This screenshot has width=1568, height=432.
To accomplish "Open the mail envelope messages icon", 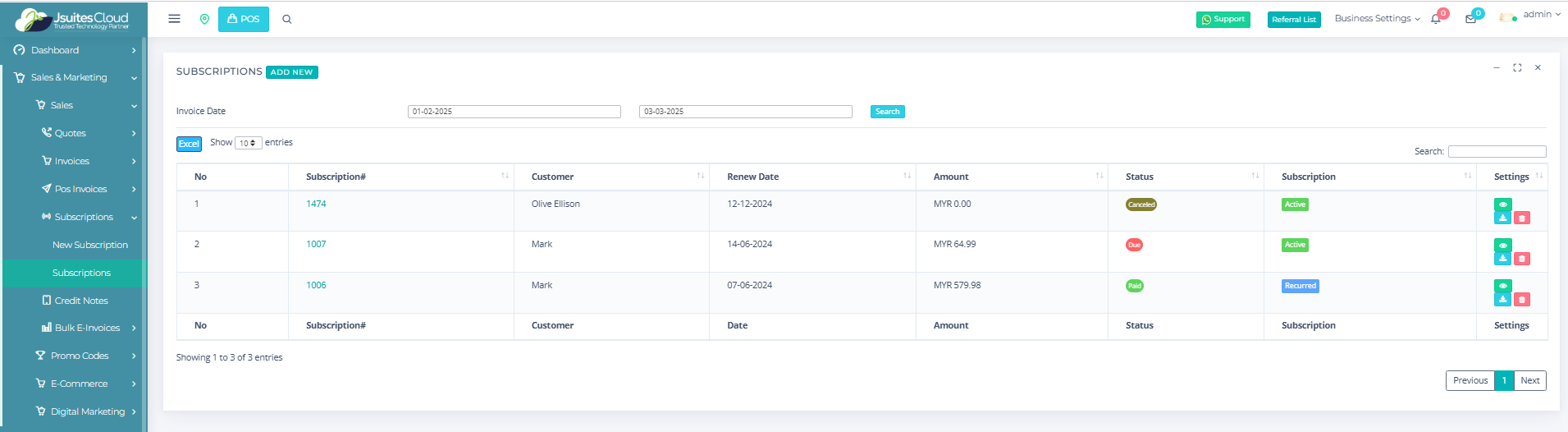I will click(1470, 19).
